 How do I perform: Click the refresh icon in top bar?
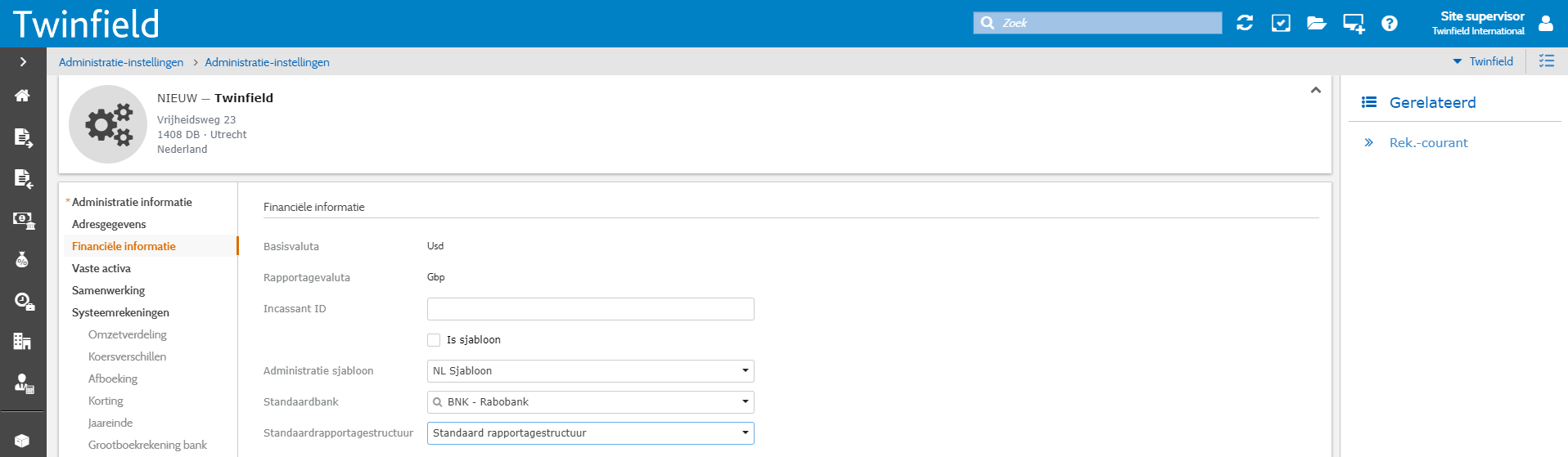(x=1245, y=23)
